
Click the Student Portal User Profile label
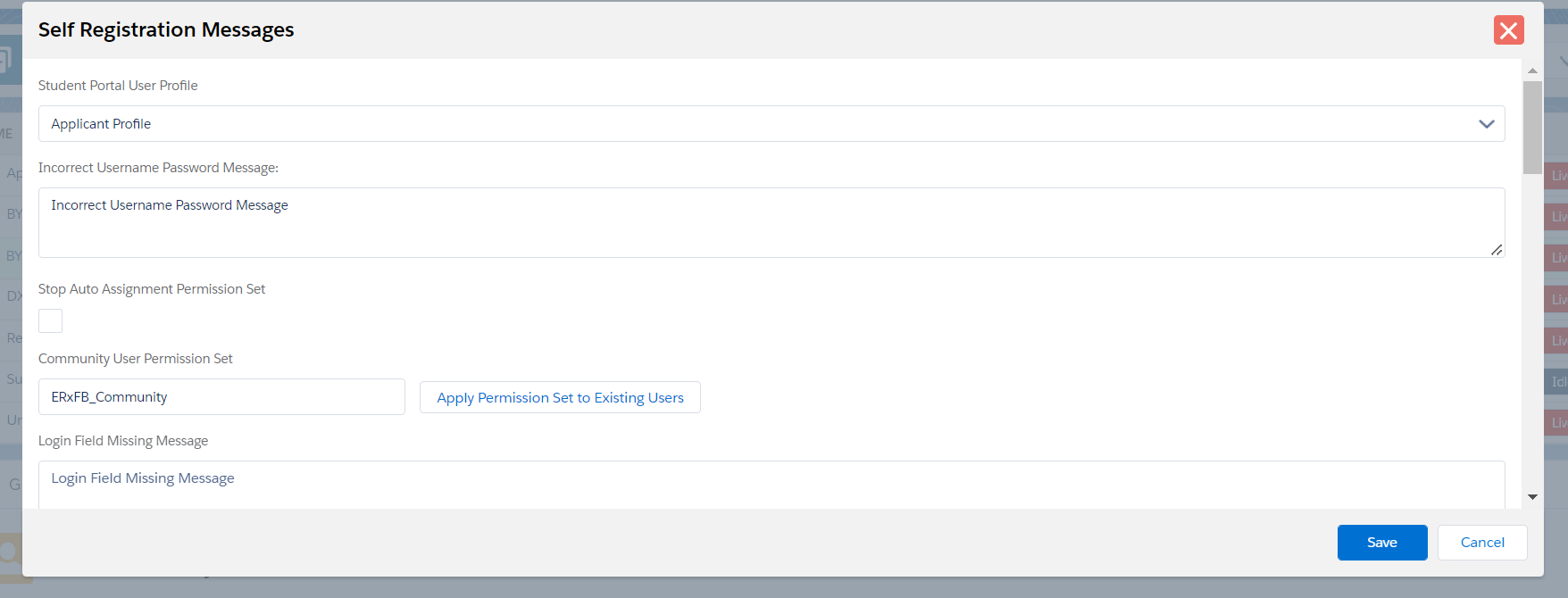pyautogui.click(x=118, y=86)
